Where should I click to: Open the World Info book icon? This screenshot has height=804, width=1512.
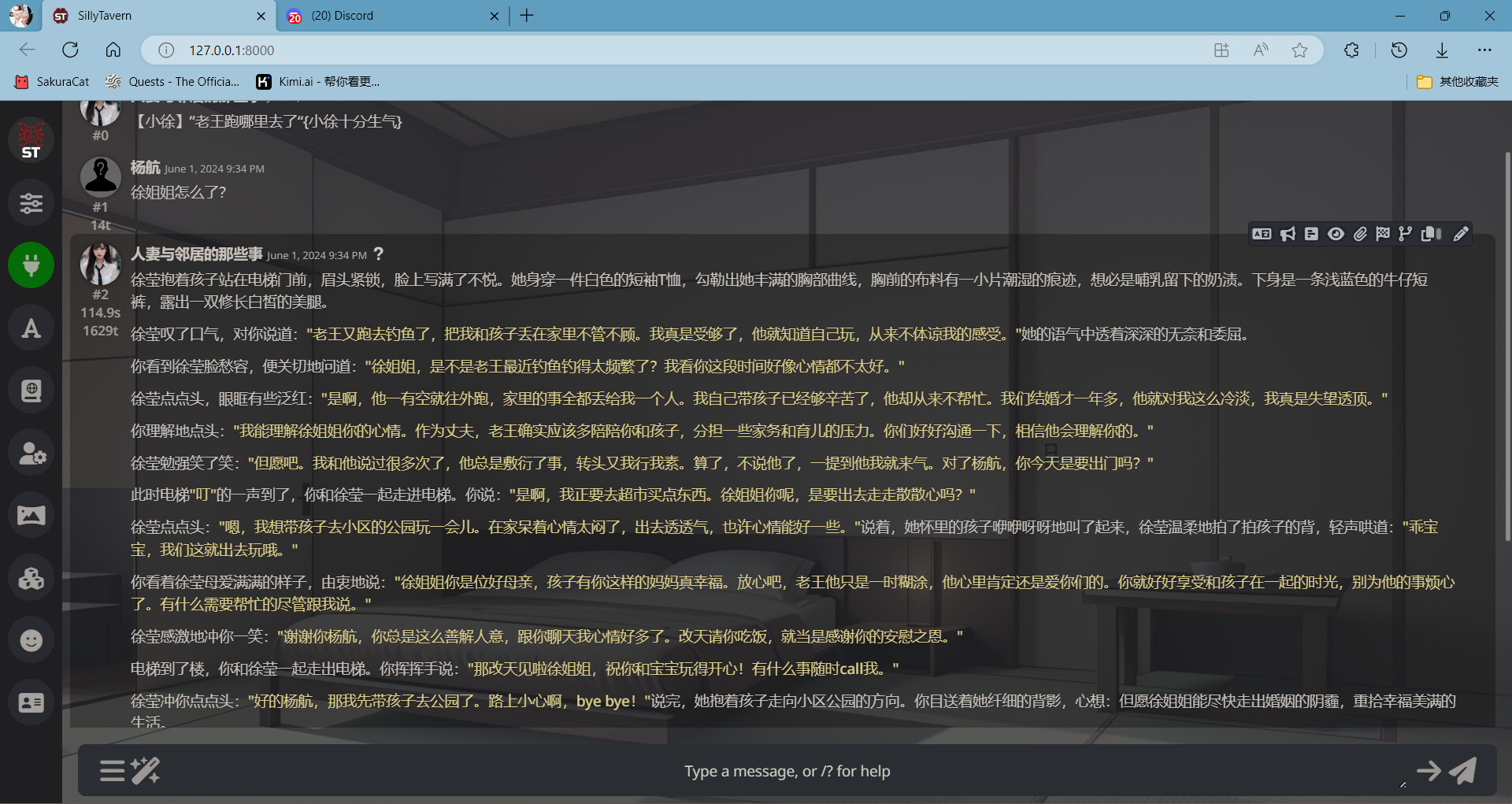click(31, 391)
